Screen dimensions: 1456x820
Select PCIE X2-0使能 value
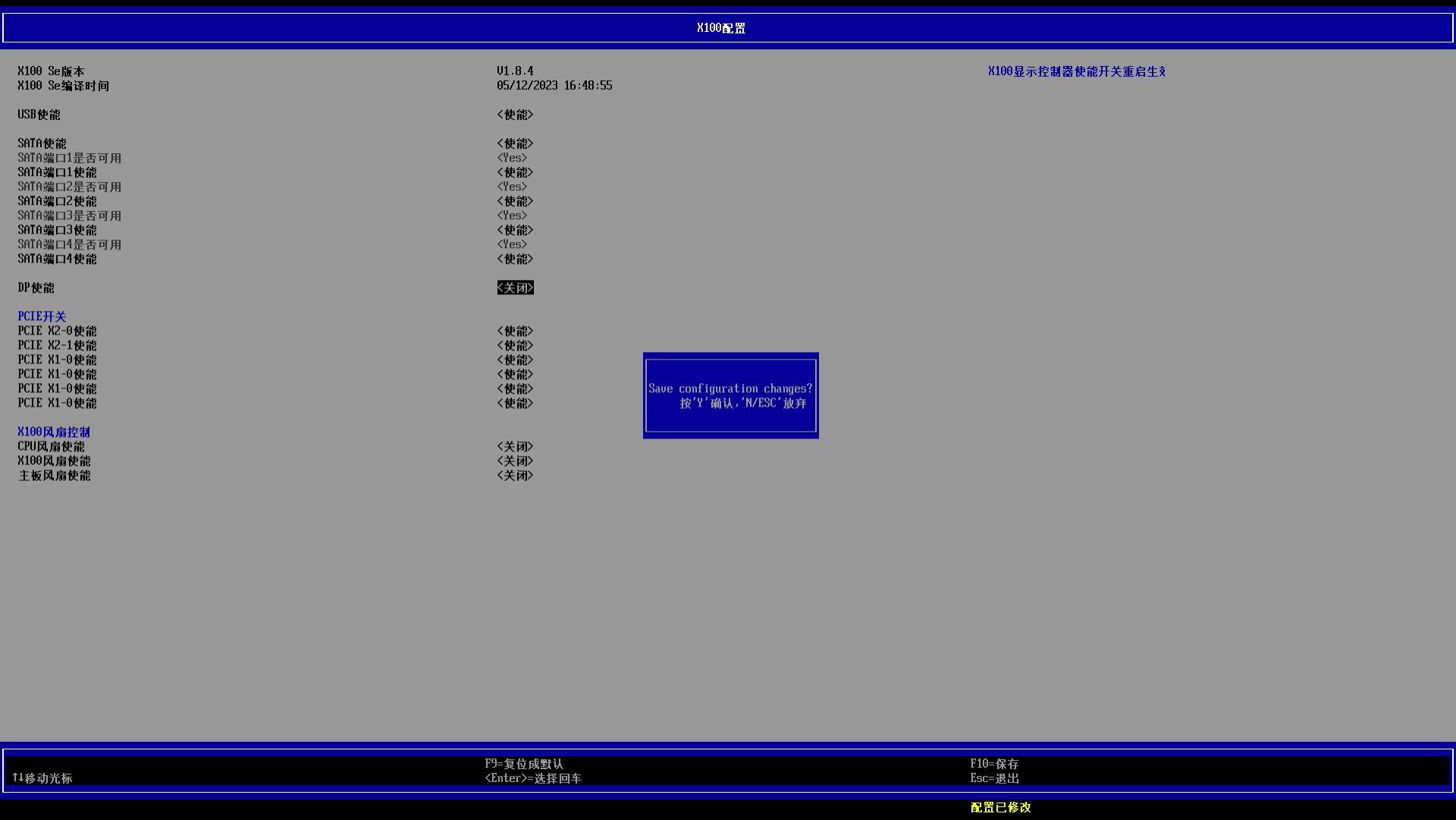click(515, 331)
